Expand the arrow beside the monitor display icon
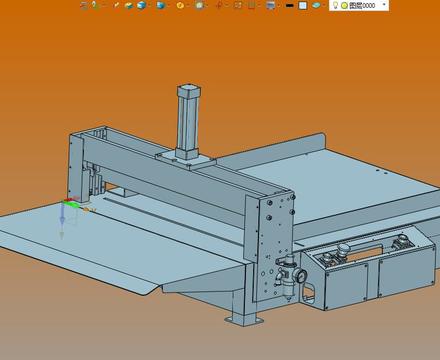Viewport: 440px width, 360px height. point(278,6)
